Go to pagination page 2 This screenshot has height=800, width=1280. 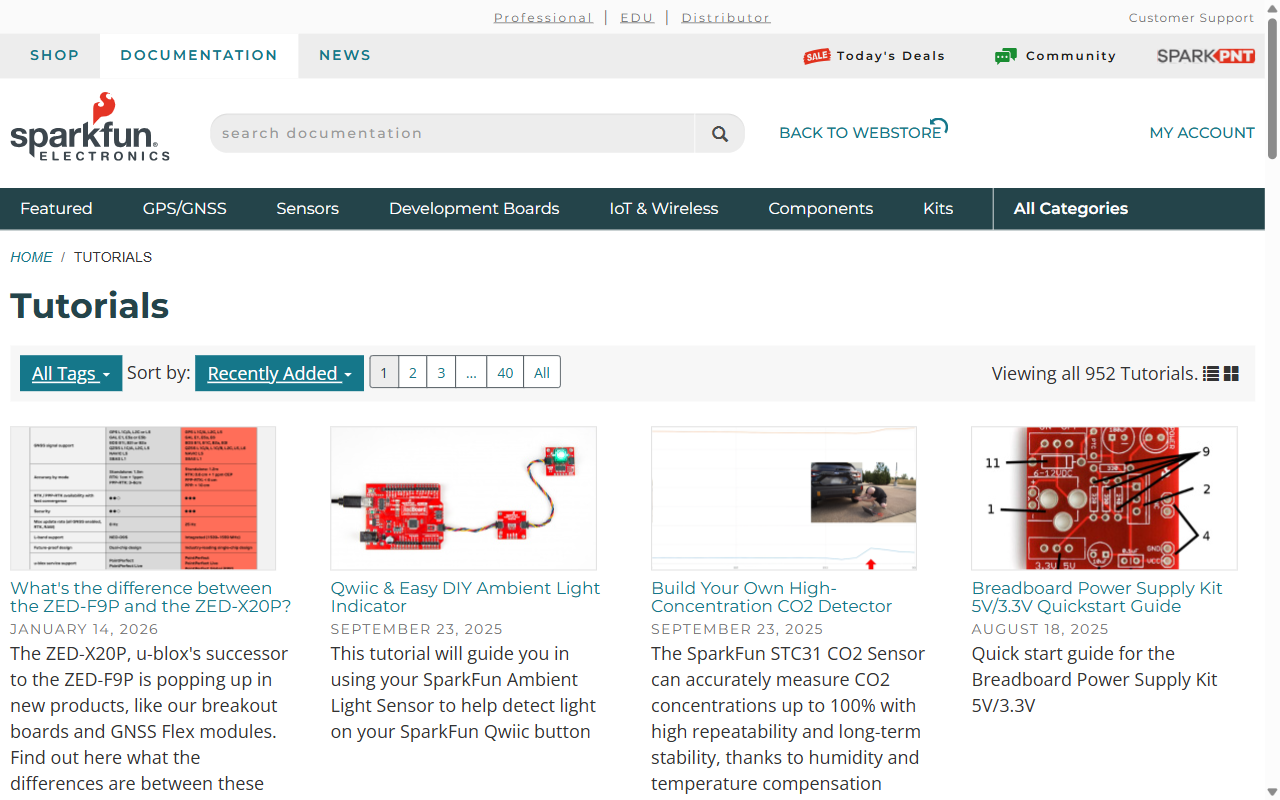(412, 372)
